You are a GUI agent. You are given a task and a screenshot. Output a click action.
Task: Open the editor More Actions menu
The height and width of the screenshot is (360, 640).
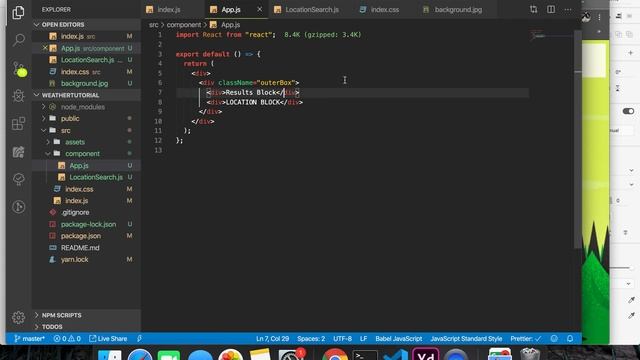point(568,9)
